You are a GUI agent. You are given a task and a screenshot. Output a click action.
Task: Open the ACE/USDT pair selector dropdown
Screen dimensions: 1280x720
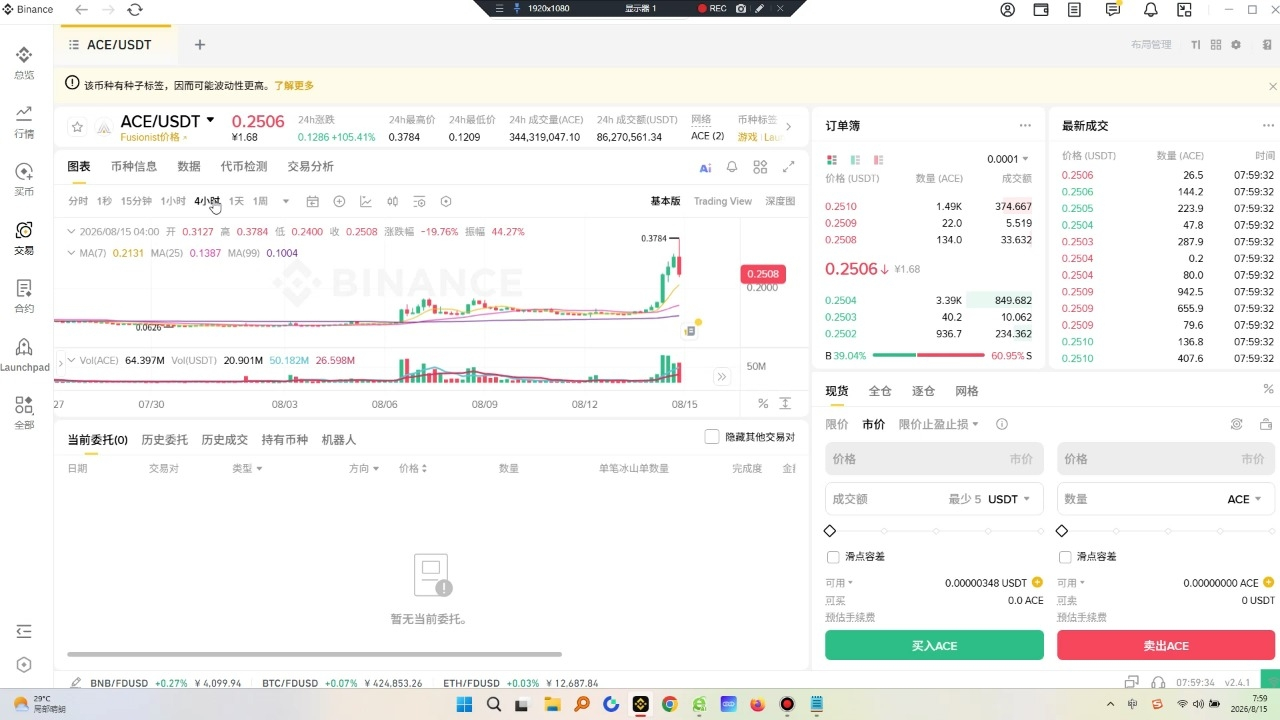coord(210,121)
